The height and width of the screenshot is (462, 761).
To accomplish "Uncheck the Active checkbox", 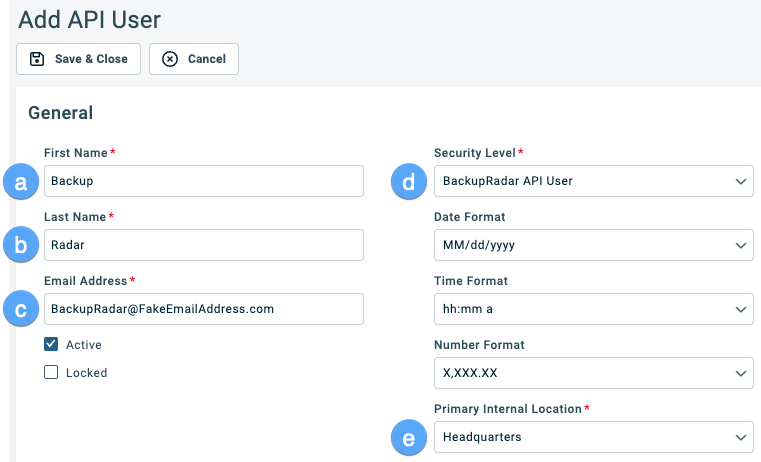I will pyautogui.click(x=51, y=344).
